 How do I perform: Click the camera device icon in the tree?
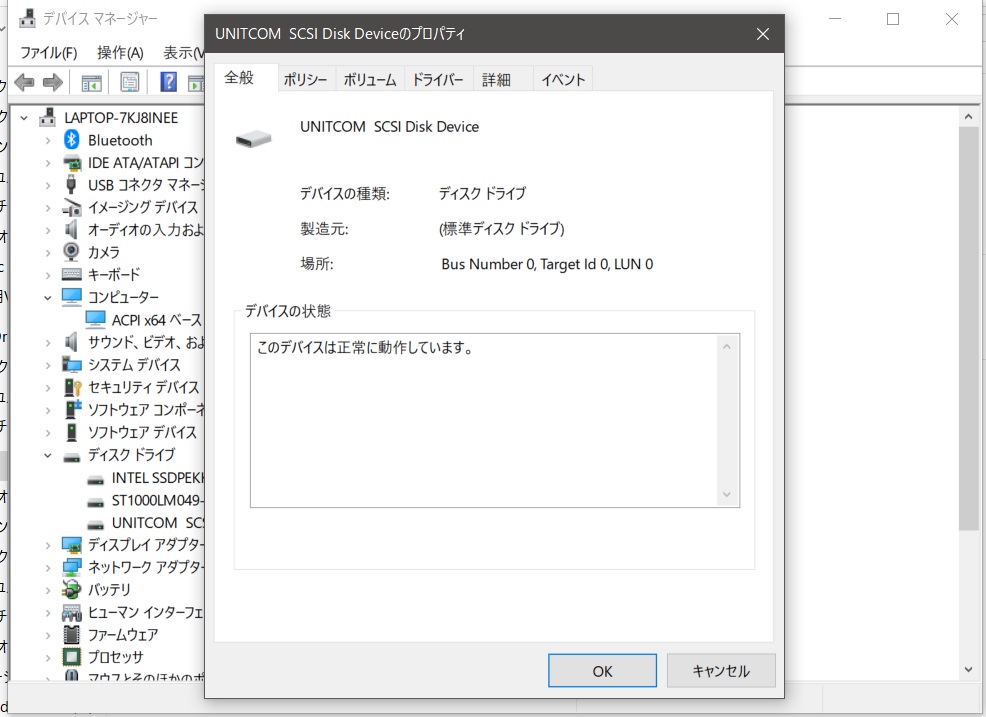[71, 251]
